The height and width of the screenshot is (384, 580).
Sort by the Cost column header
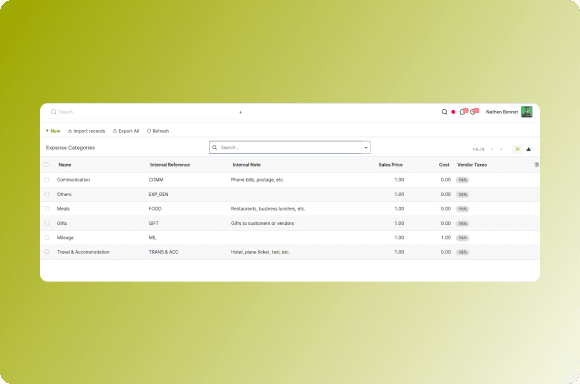pyautogui.click(x=444, y=165)
